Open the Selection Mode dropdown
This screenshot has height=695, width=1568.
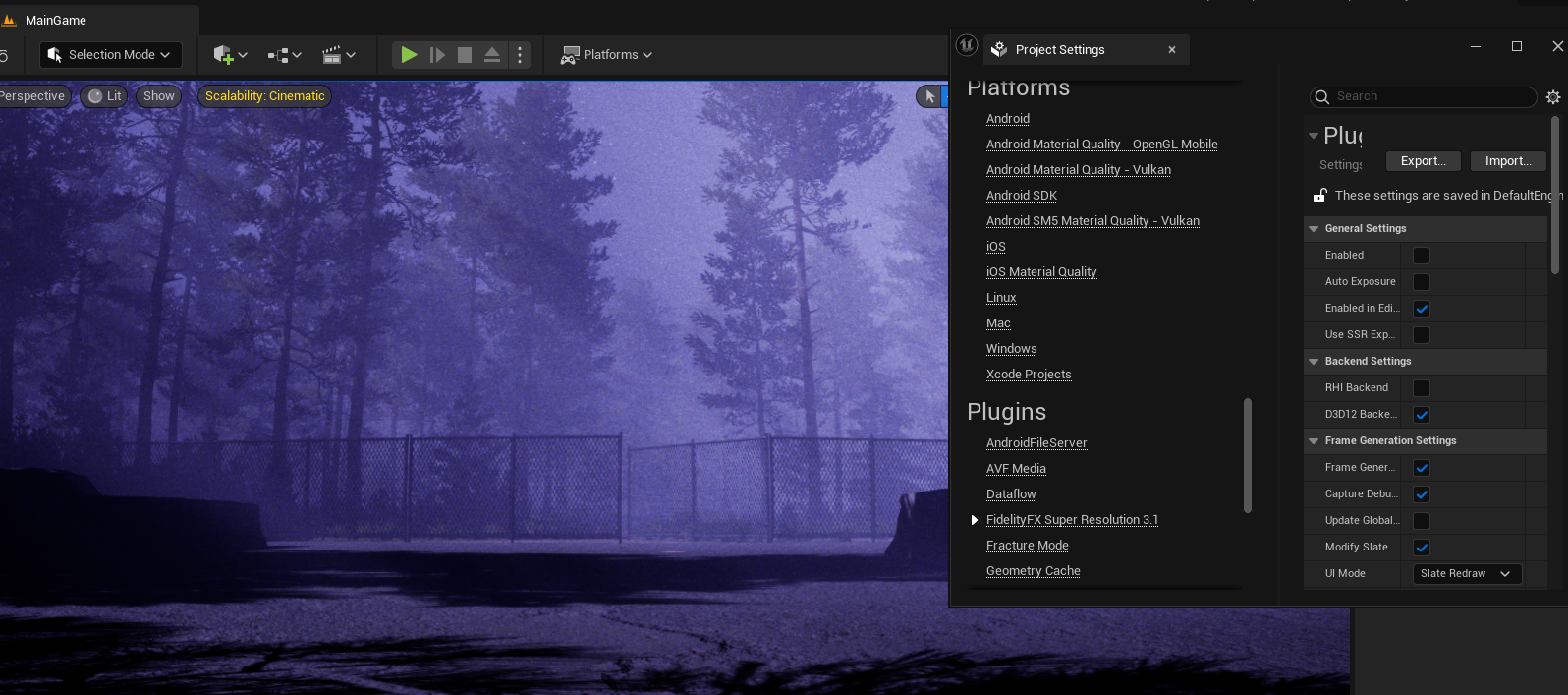pyautogui.click(x=110, y=55)
